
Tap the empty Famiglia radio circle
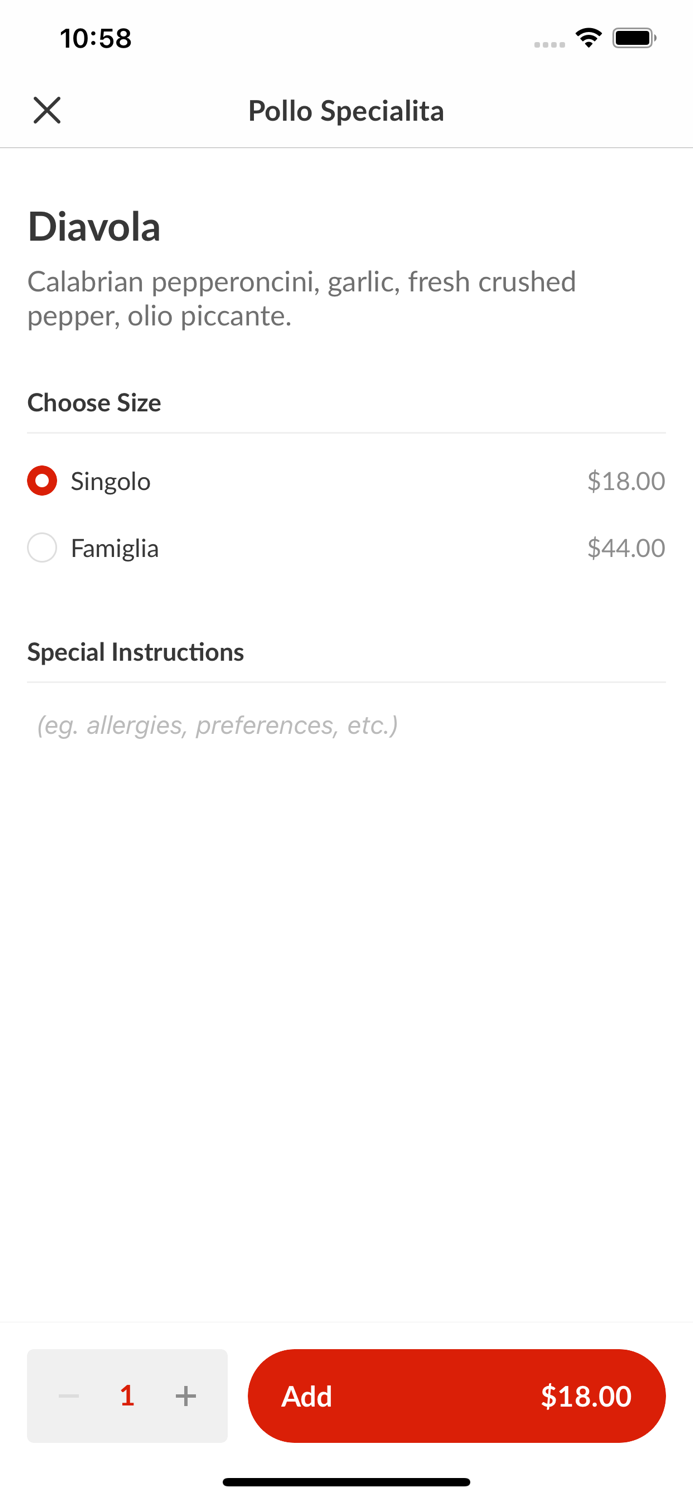[42, 548]
